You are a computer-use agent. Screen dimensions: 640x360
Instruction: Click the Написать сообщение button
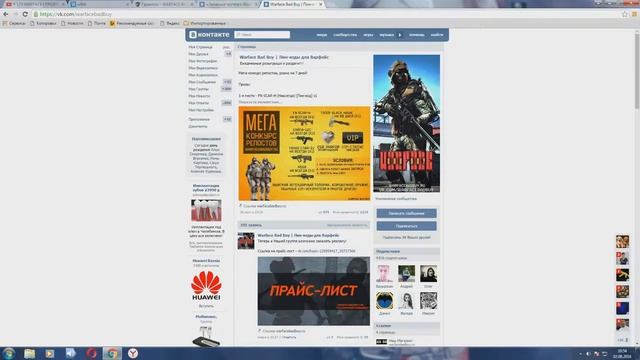tap(407, 213)
